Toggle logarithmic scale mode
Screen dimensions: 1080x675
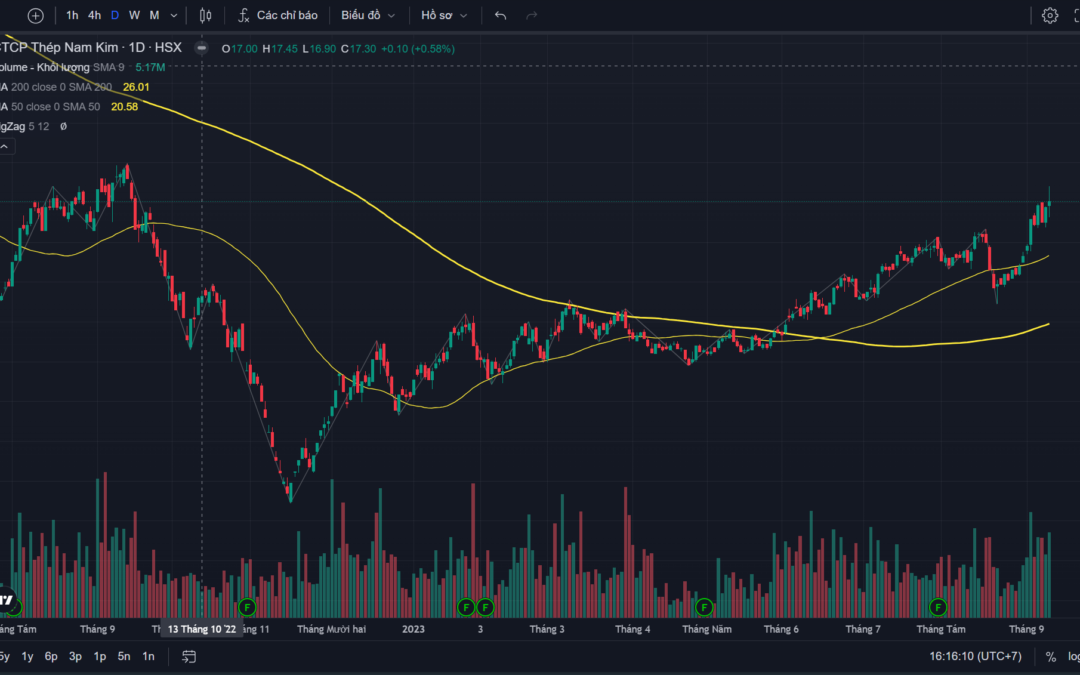click(1074, 657)
